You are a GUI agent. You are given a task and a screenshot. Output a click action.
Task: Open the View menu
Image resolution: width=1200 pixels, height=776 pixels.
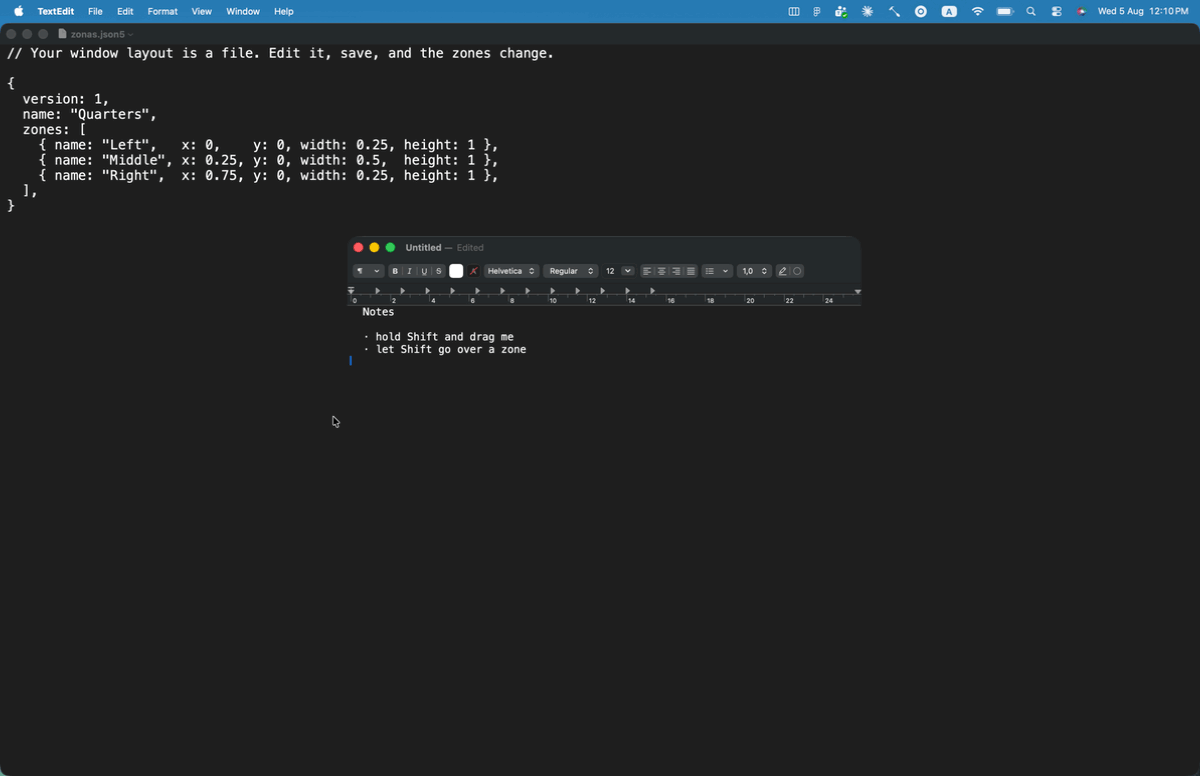click(x=202, y=11)
